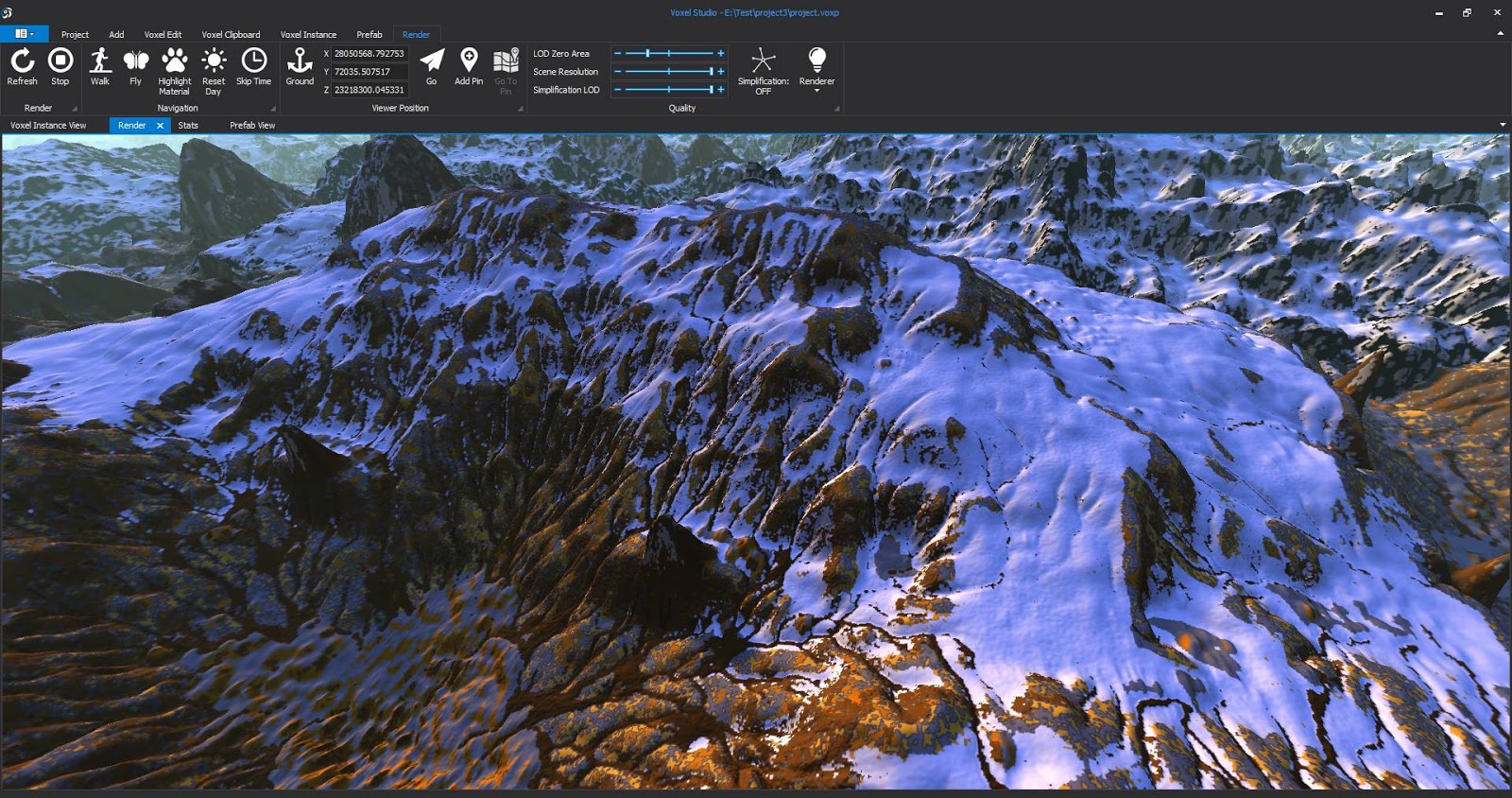The height and width of the screenshot is (798, 1512).
Task: Open the Voxel Instance ribbon tab
Action: click(308, 35)
